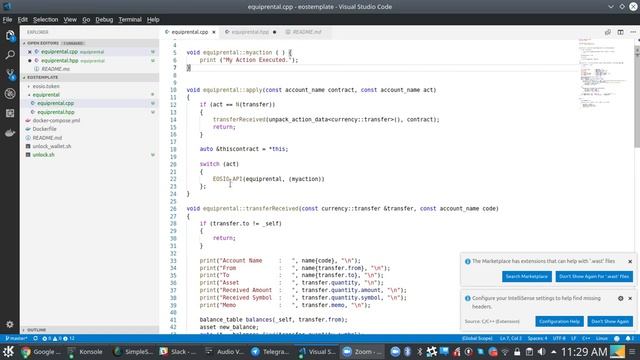The height and width of the screenshot is (360, 640).
Task: Open Problems from errors and warnings count
Action: (59, 338)
